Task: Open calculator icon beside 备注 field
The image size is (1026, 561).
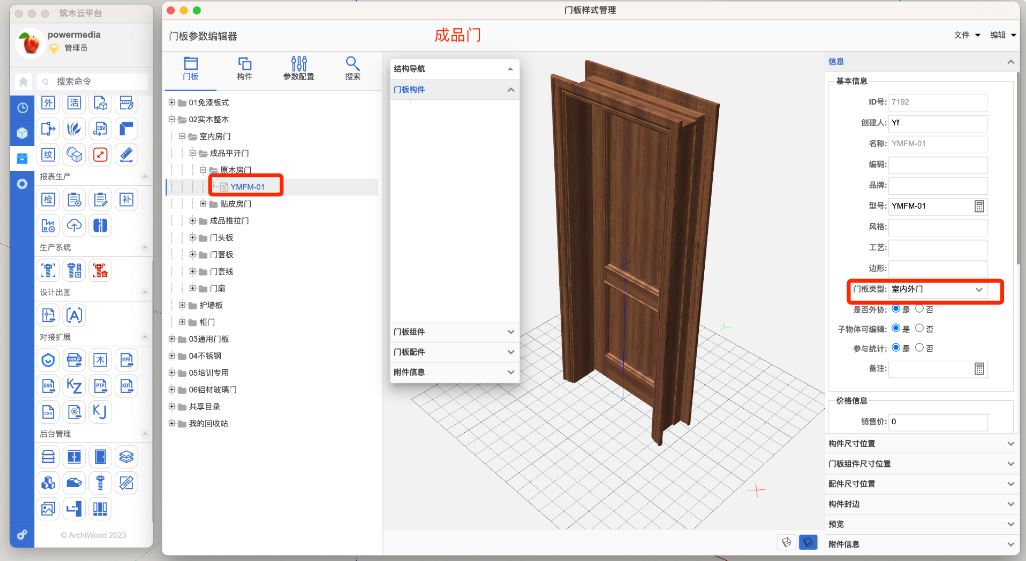Action: tap(979, 369)
